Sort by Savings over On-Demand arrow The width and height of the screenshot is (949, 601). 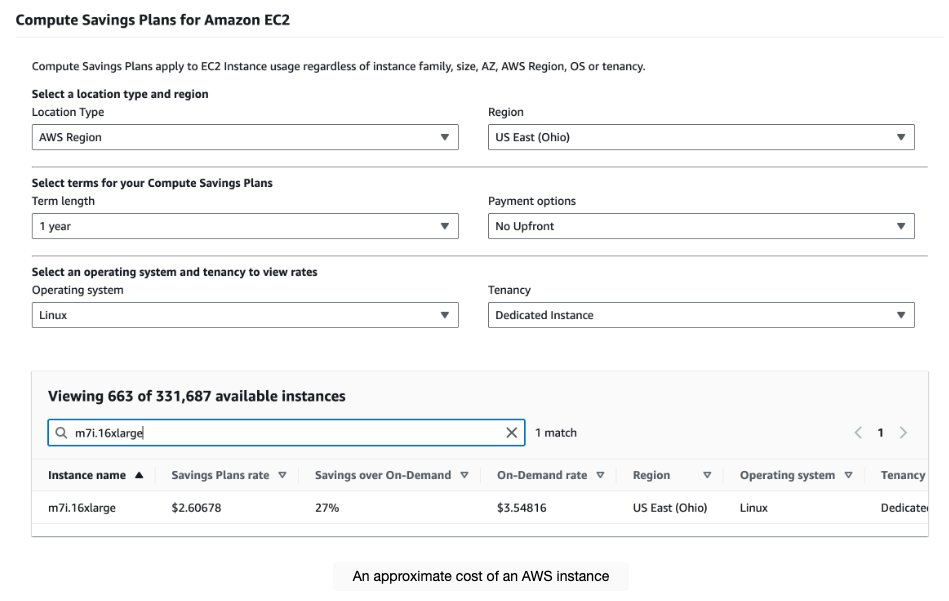click(464, 475)
